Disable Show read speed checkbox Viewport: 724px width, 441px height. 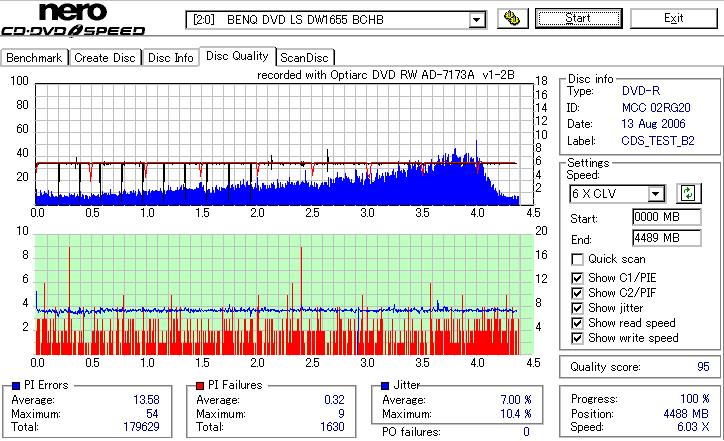[577, 323]
